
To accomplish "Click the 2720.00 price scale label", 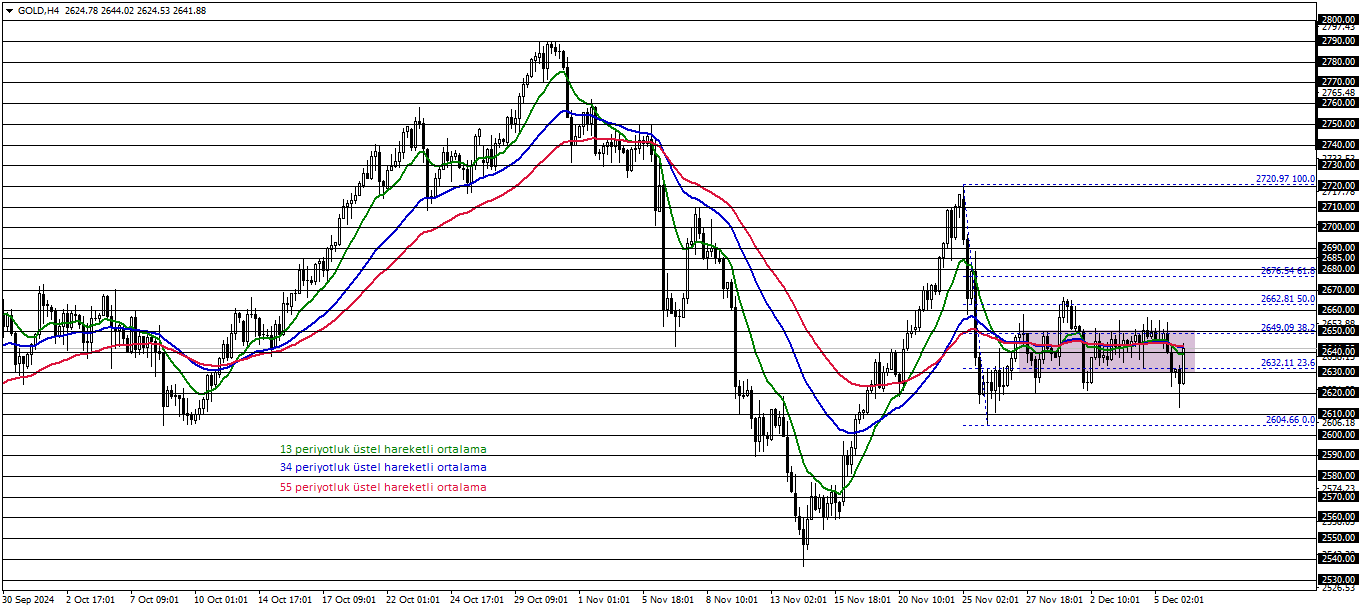I will (x=1338, y=186).
